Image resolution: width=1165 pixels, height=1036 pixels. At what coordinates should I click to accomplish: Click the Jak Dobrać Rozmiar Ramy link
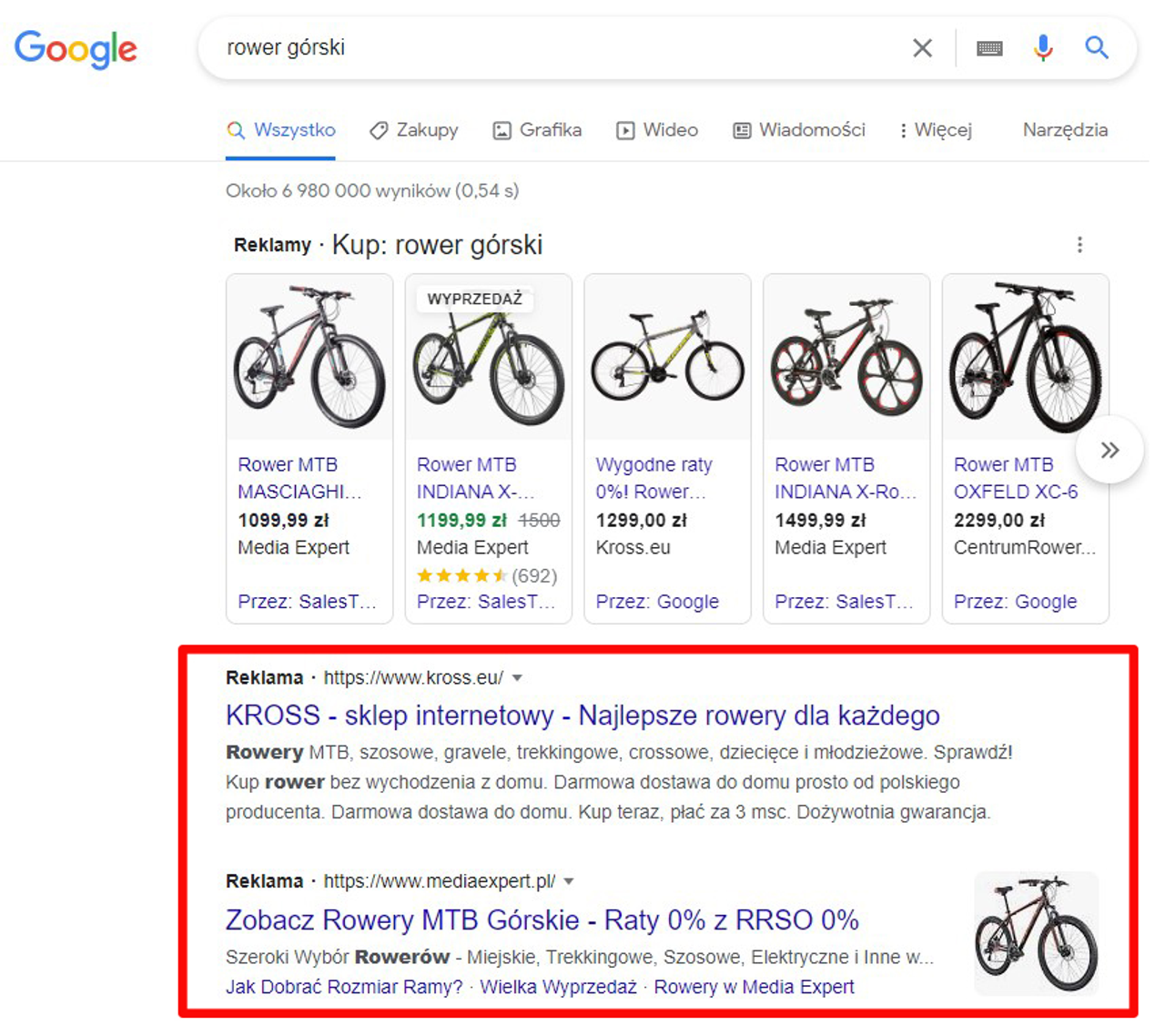pos(343,986)
